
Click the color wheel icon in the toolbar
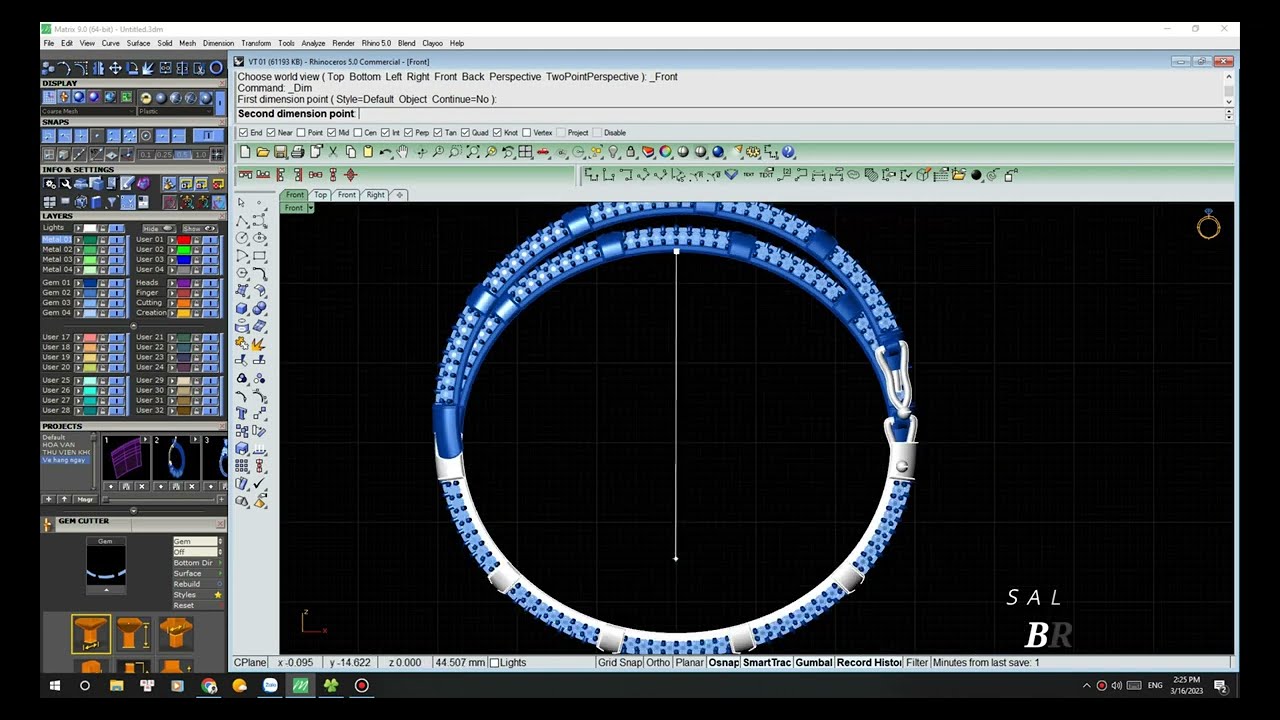tap(665, 152)
